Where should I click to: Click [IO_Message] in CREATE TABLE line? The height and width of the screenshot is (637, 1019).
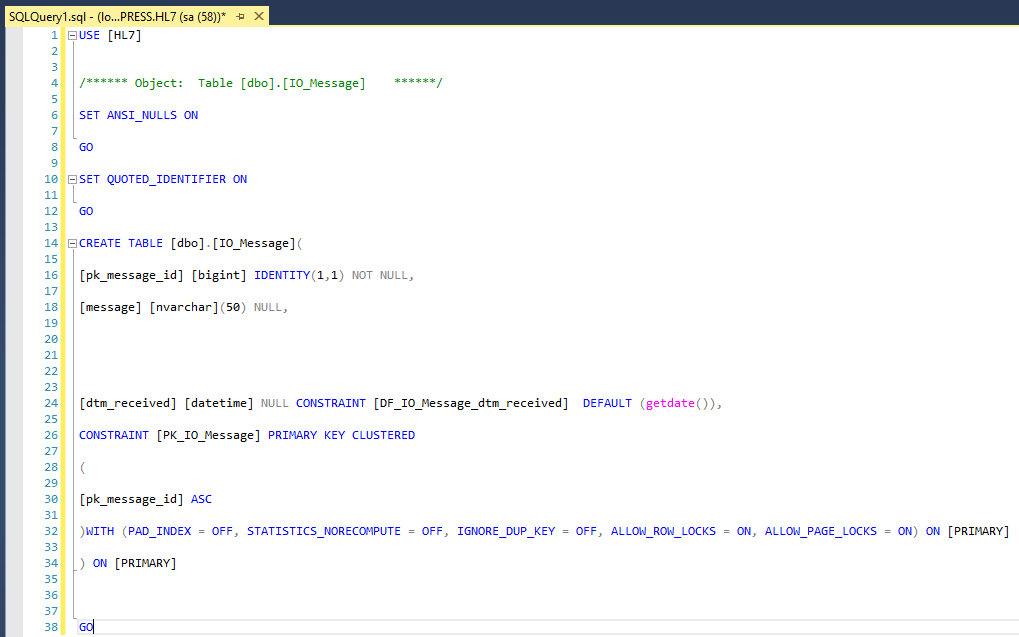pos(254,243)
